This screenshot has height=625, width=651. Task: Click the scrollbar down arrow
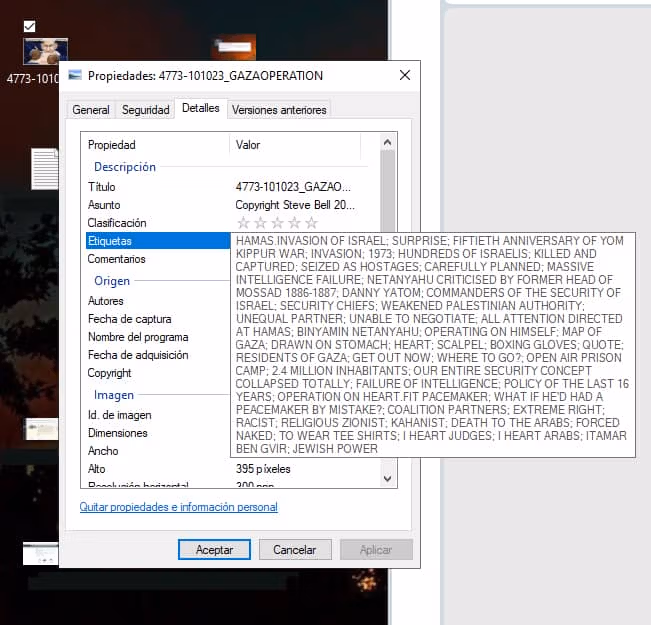click(x=387, y=478)
